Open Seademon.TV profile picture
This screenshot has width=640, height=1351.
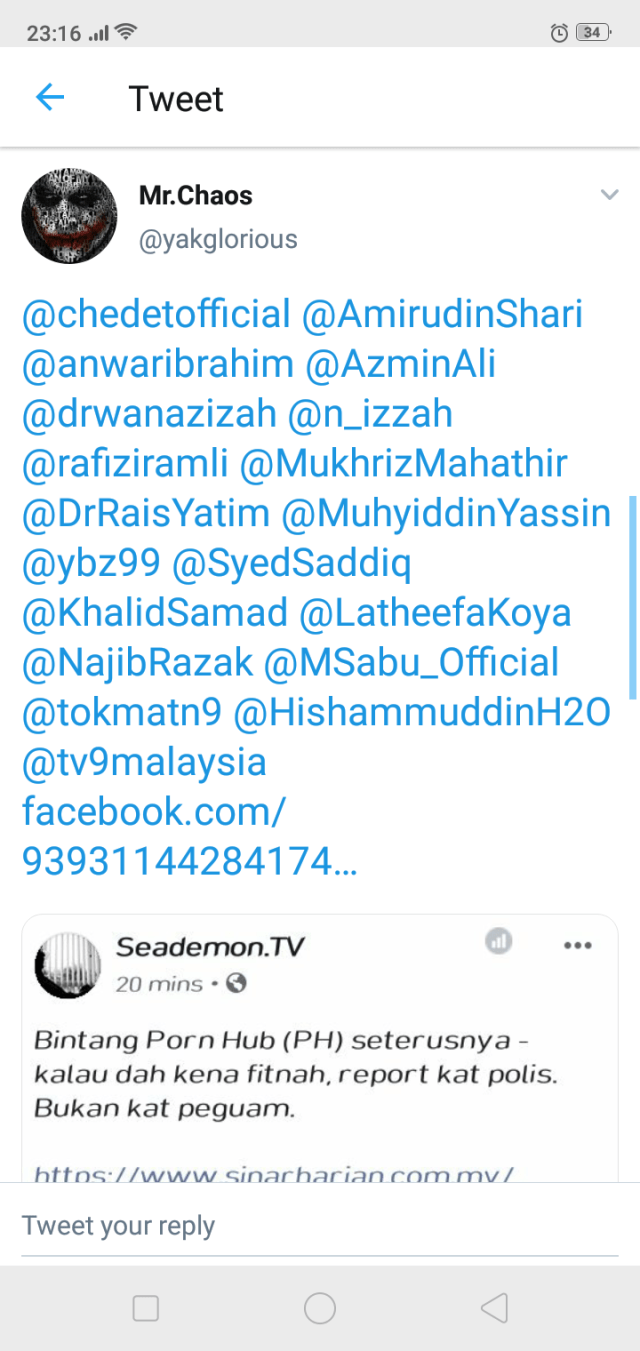click(68, 966)
